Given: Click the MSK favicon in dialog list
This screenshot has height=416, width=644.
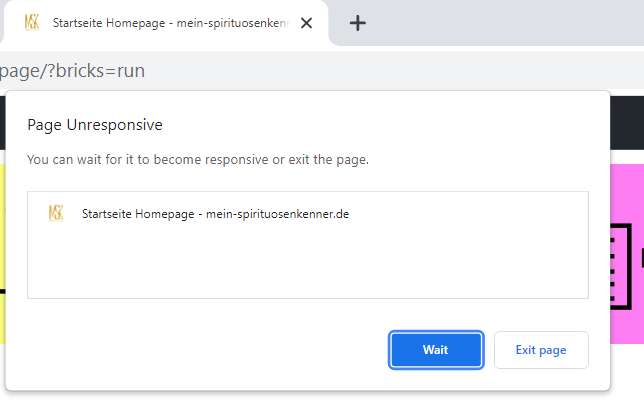Looking at the screenshot, I should point(56,214).
